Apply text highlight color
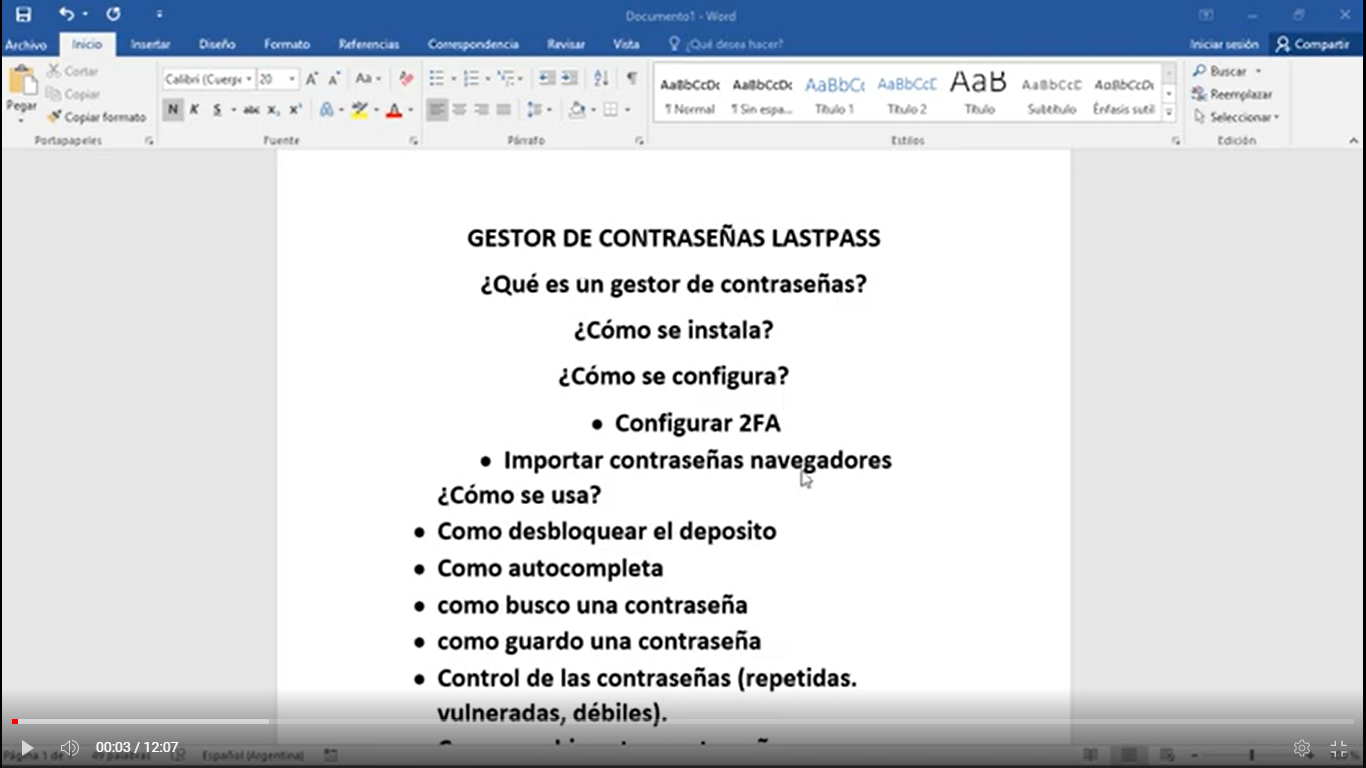The image size is (1366, 768). (x=360, y=110)
